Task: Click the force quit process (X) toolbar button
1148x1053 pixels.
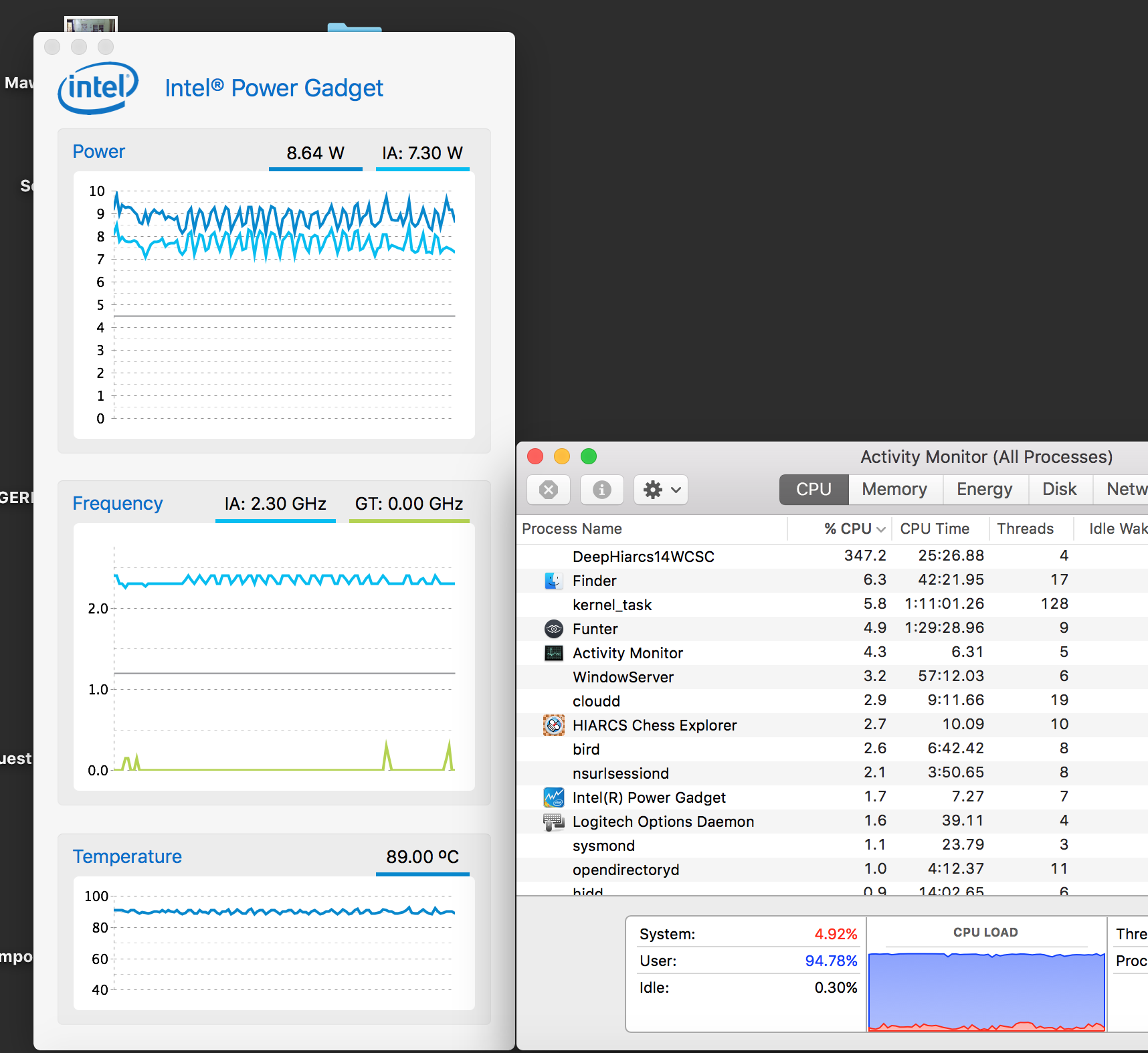Action: 549,490
